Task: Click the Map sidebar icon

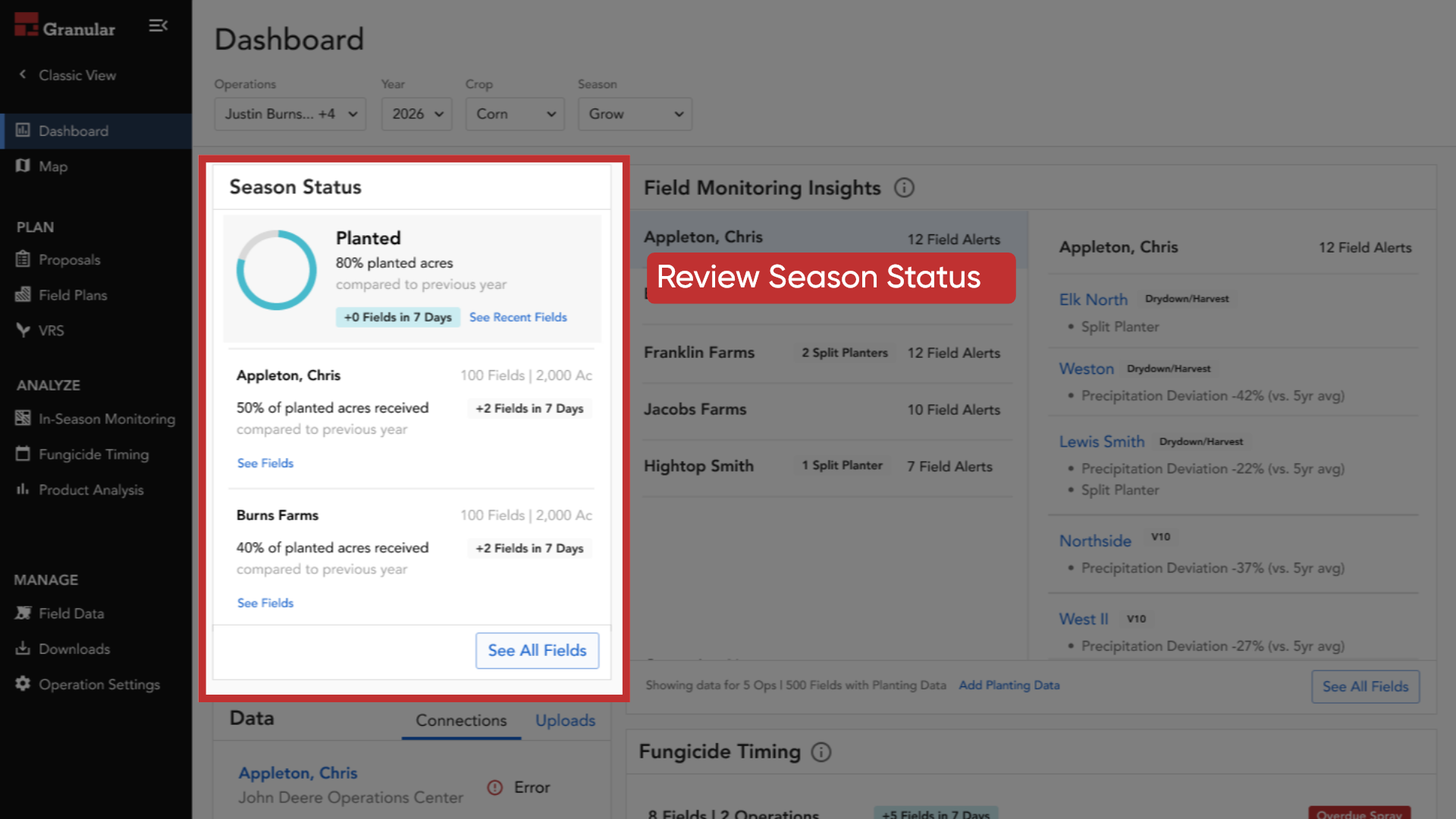Action: 23,165
